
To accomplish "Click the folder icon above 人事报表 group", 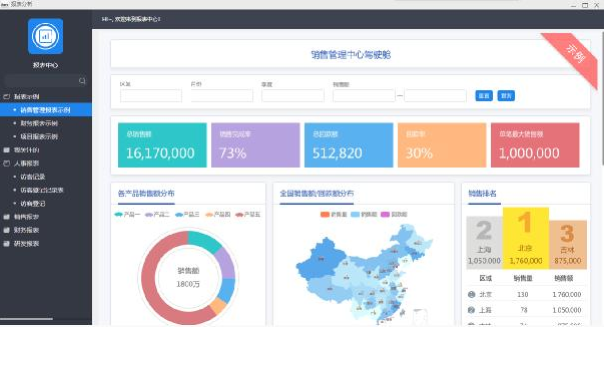I will (7, 150).
